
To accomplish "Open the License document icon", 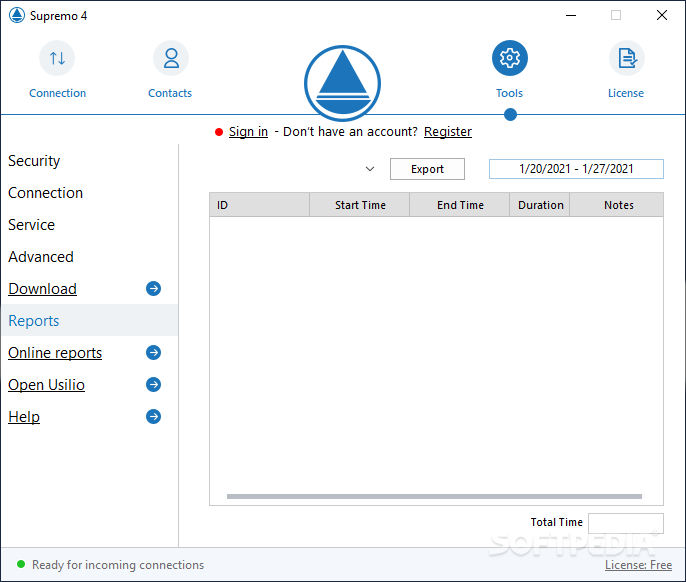I will [627, 58].
